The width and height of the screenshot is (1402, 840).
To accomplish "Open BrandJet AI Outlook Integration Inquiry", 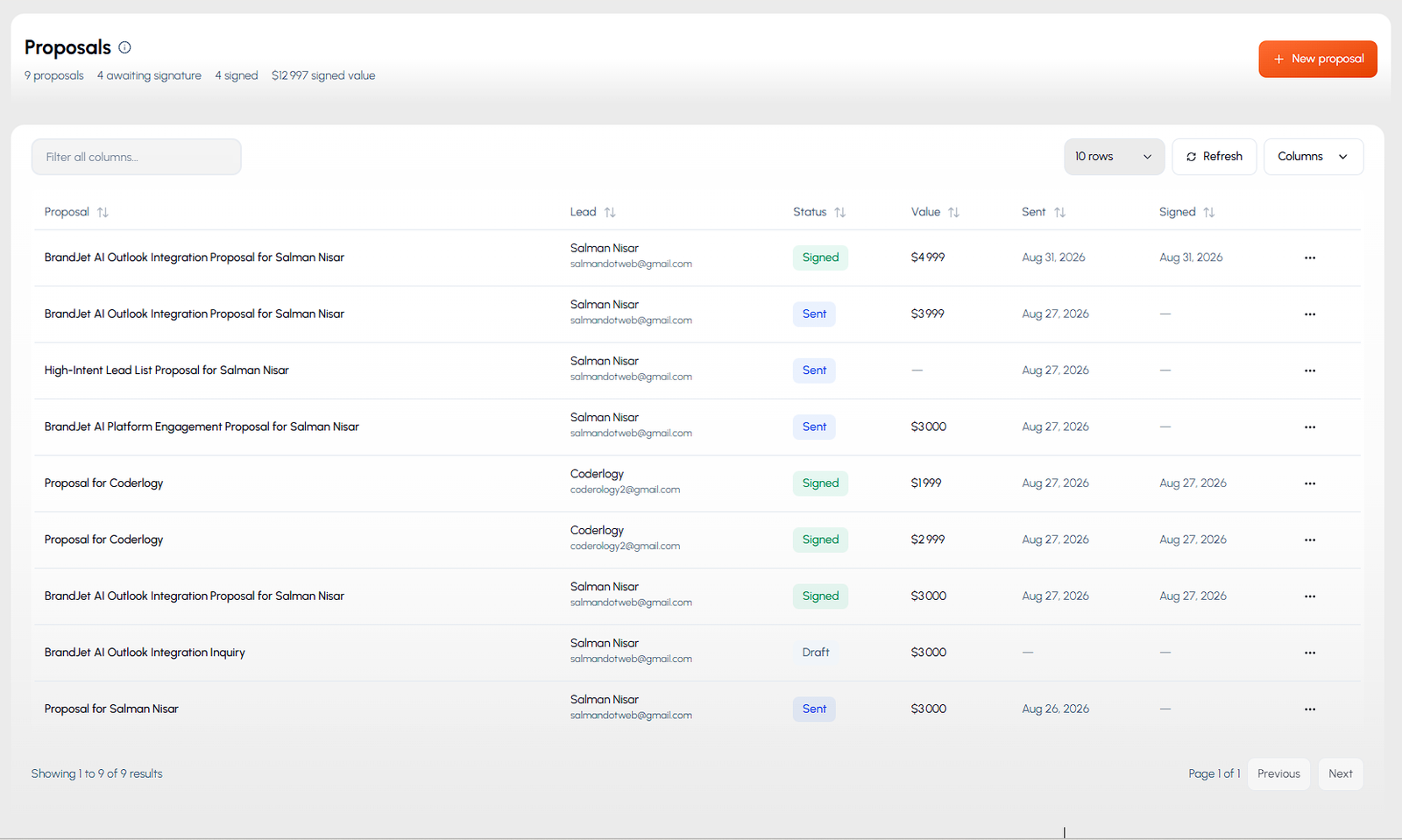I will (x=145, y=653).
